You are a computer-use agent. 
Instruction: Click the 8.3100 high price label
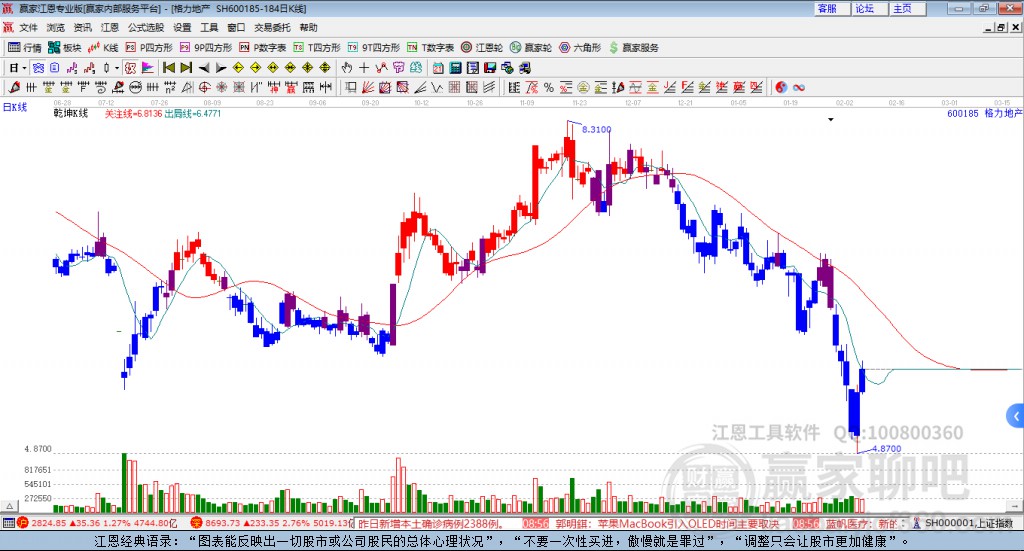596,129
